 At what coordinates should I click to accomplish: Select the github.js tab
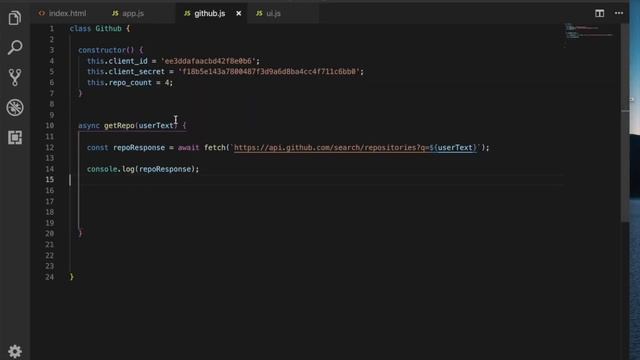click(x=209, y=13)
